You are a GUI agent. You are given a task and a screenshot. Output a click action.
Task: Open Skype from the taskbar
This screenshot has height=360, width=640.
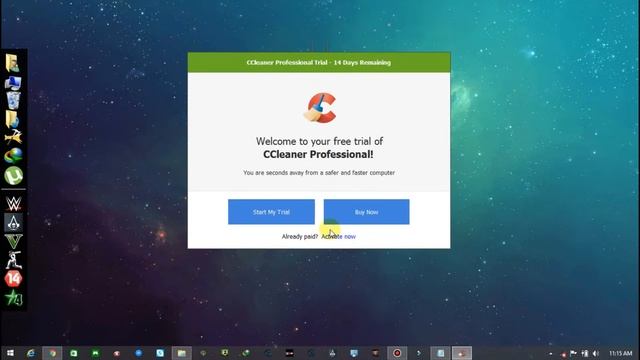pos(160,353)
